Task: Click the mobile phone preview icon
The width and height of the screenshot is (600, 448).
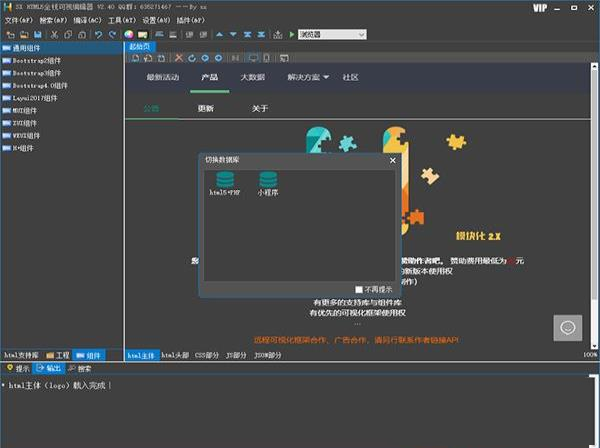Action: 266,58
